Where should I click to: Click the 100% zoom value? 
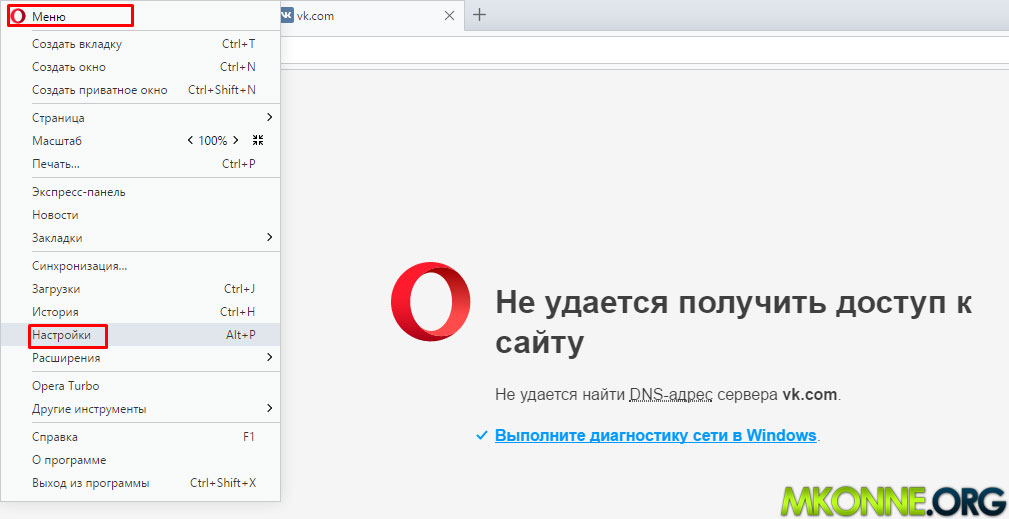coord(212,140)
